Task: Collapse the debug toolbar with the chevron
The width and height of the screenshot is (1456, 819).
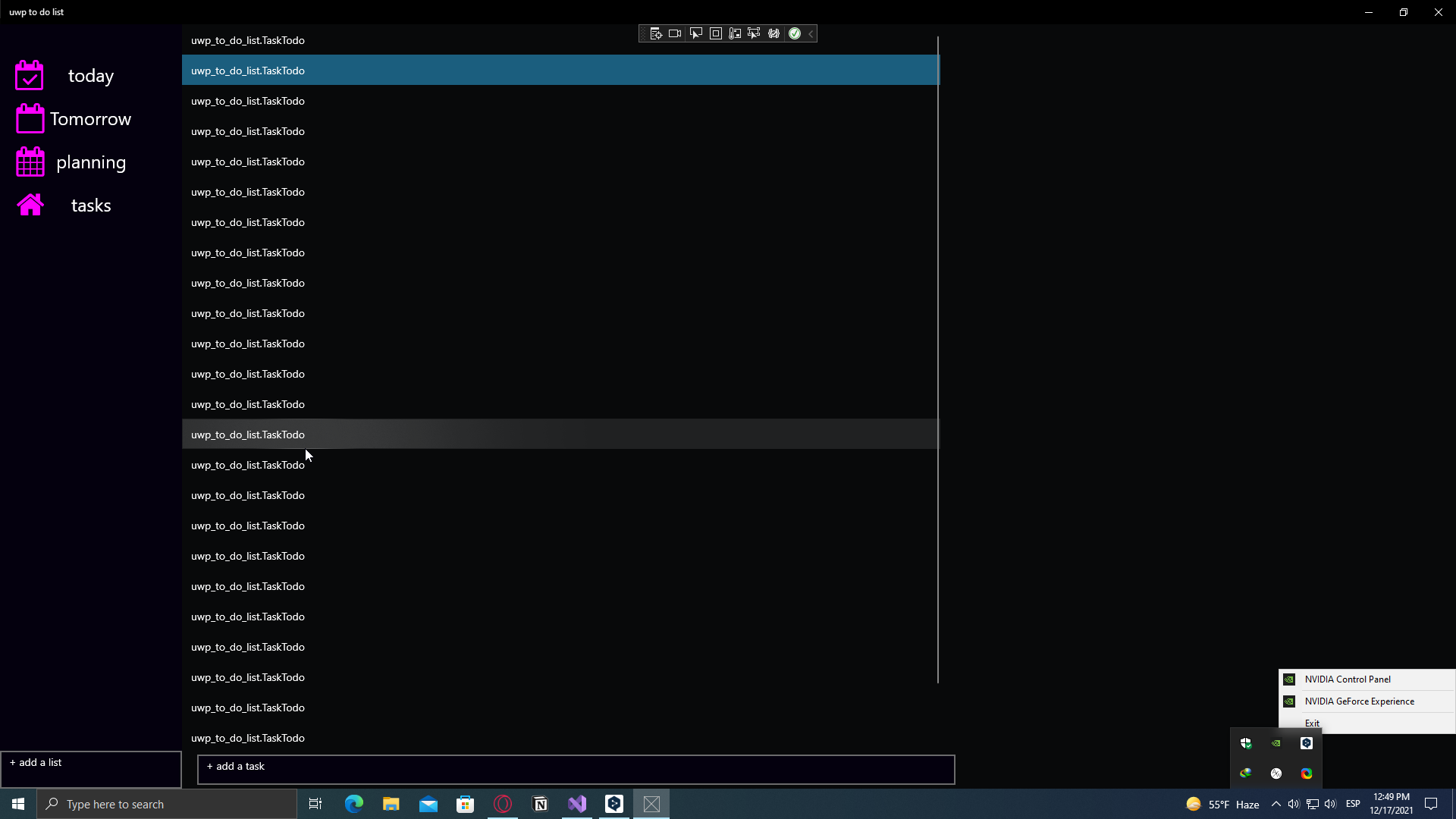Action: (811, 33)
